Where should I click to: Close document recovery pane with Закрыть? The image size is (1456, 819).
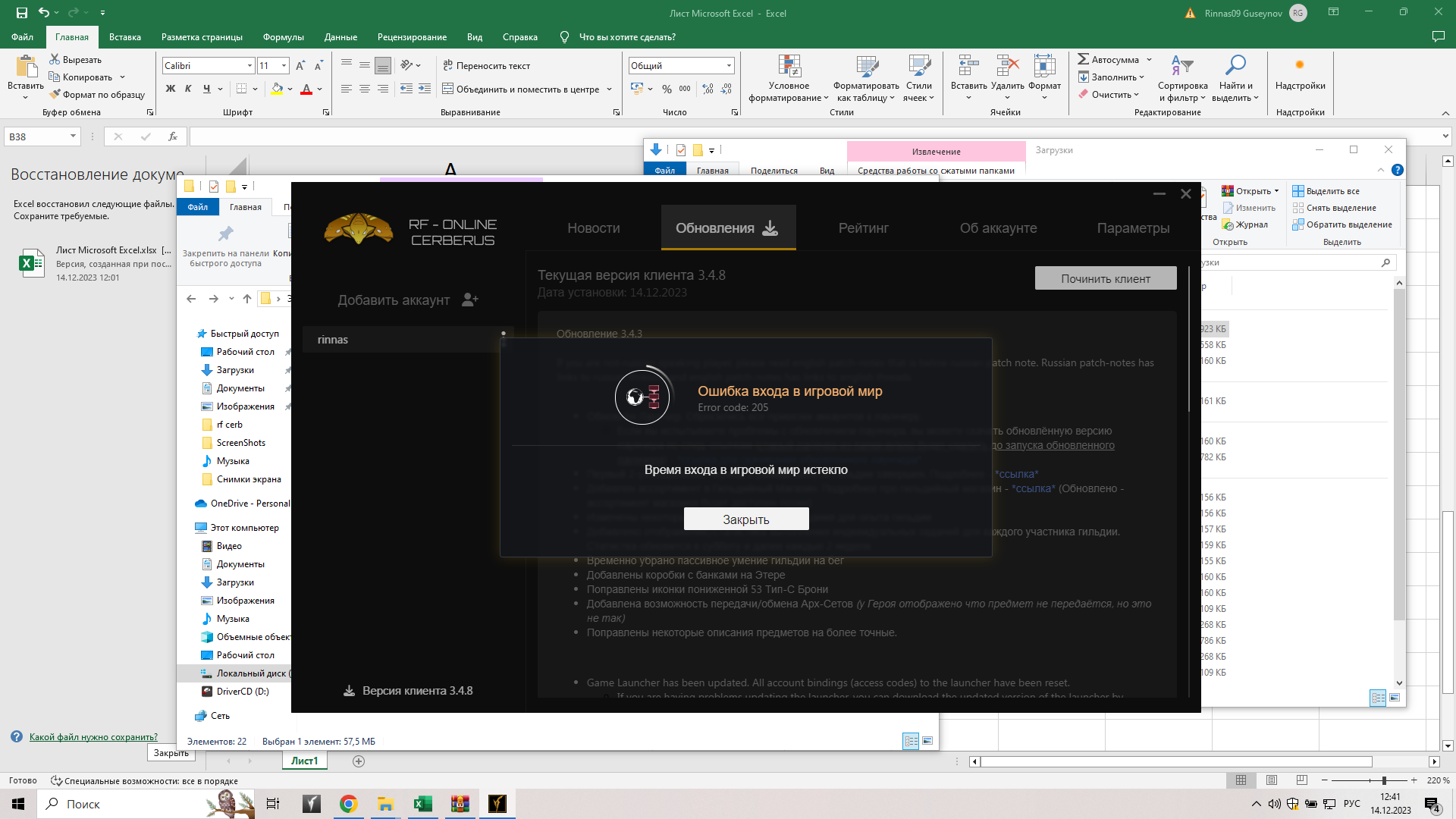(x=171, y=753)
